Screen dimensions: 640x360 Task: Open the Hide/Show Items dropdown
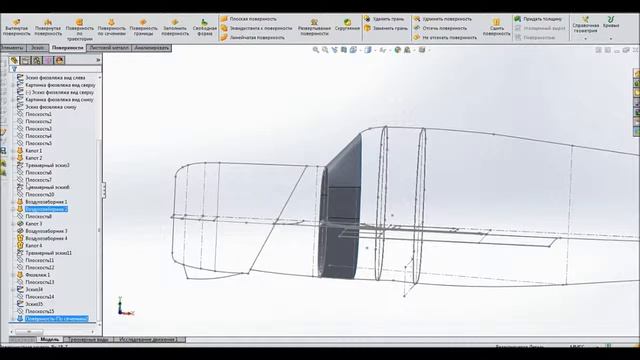(383, 50)
